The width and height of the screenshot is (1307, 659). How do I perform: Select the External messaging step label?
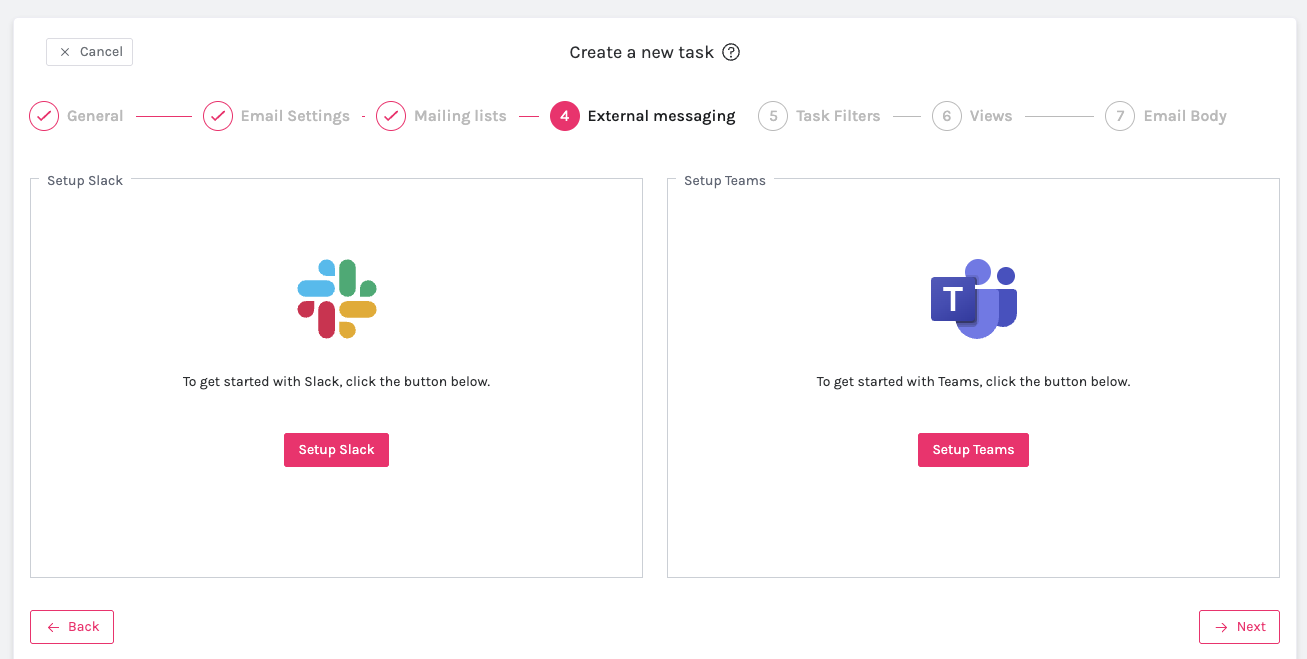click(x=661, y=116)
